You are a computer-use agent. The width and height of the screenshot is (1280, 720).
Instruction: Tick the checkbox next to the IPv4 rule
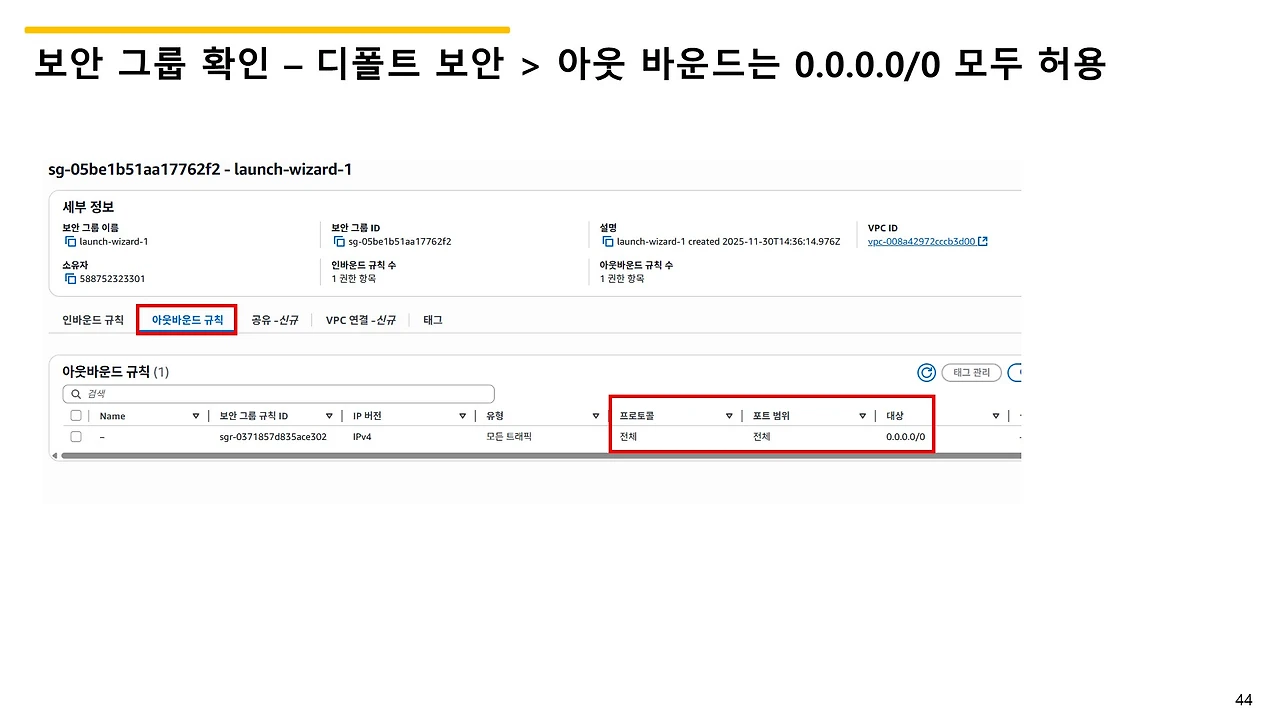[76, 436]
